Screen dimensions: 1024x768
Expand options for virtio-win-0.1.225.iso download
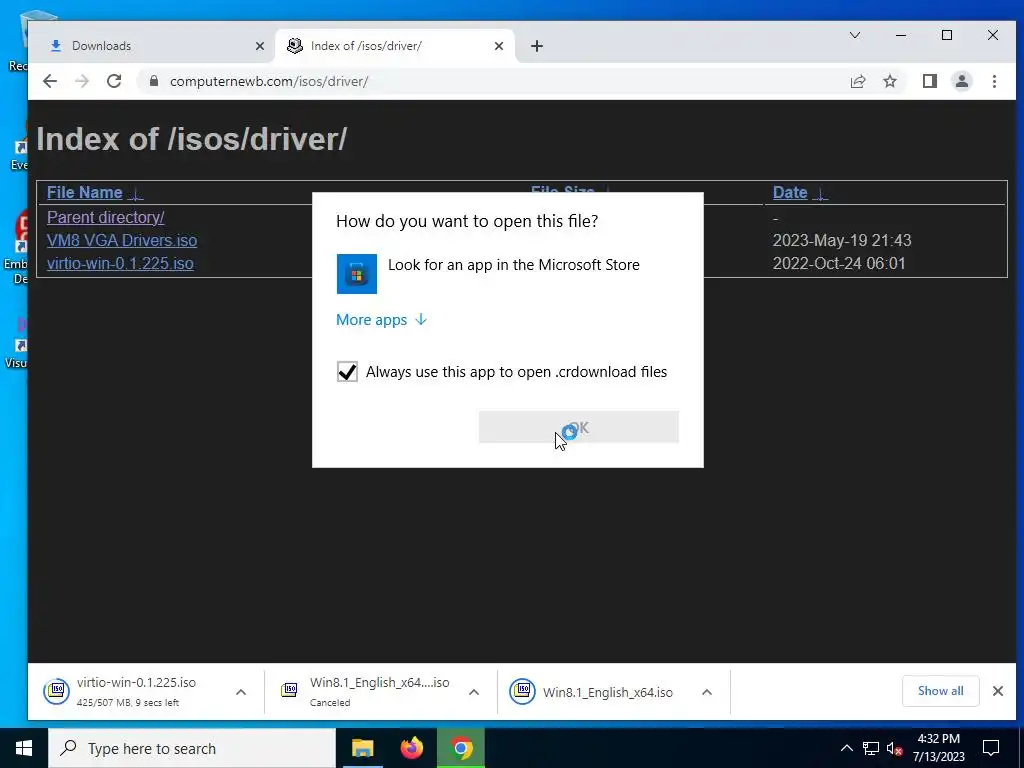click(241, 692)
